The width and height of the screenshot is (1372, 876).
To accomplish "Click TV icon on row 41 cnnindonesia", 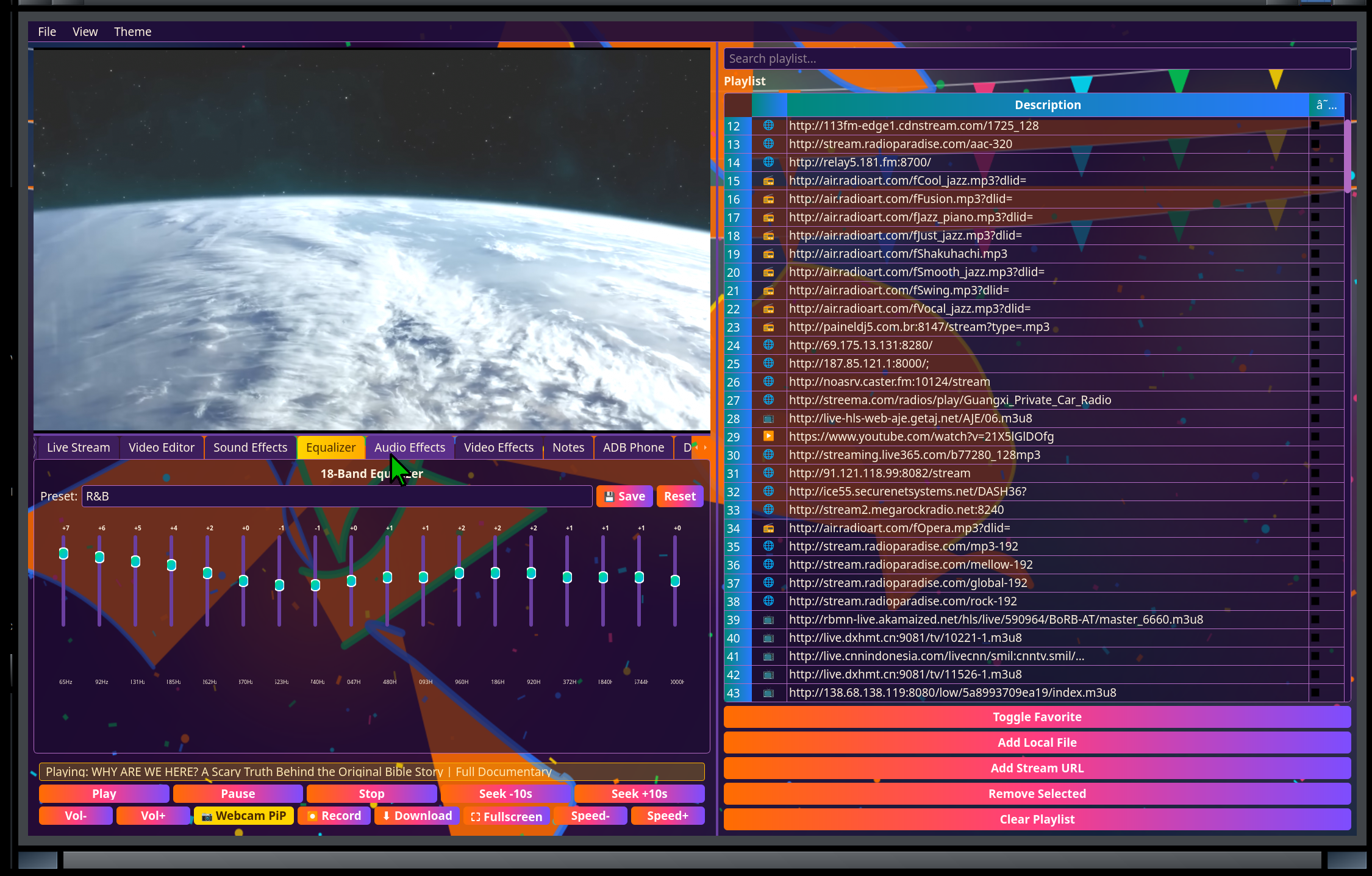I will (x=768, y=656).
